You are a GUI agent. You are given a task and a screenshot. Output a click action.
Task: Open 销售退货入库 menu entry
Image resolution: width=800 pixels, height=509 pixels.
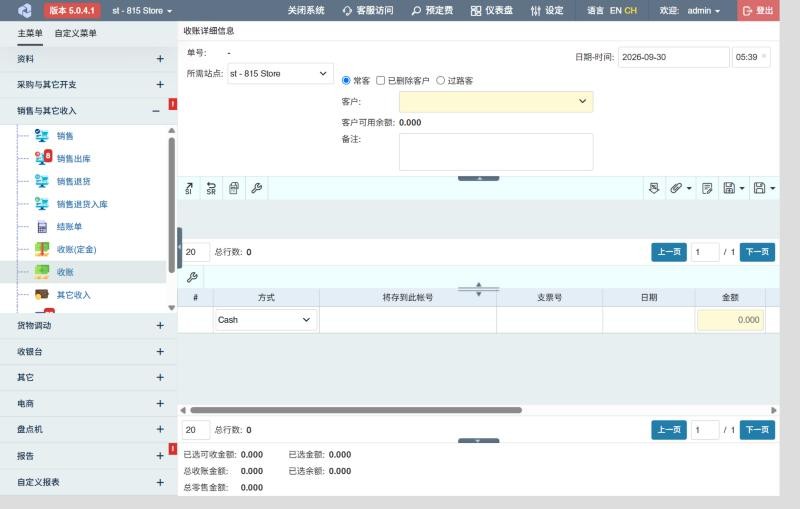coord(82,204)
